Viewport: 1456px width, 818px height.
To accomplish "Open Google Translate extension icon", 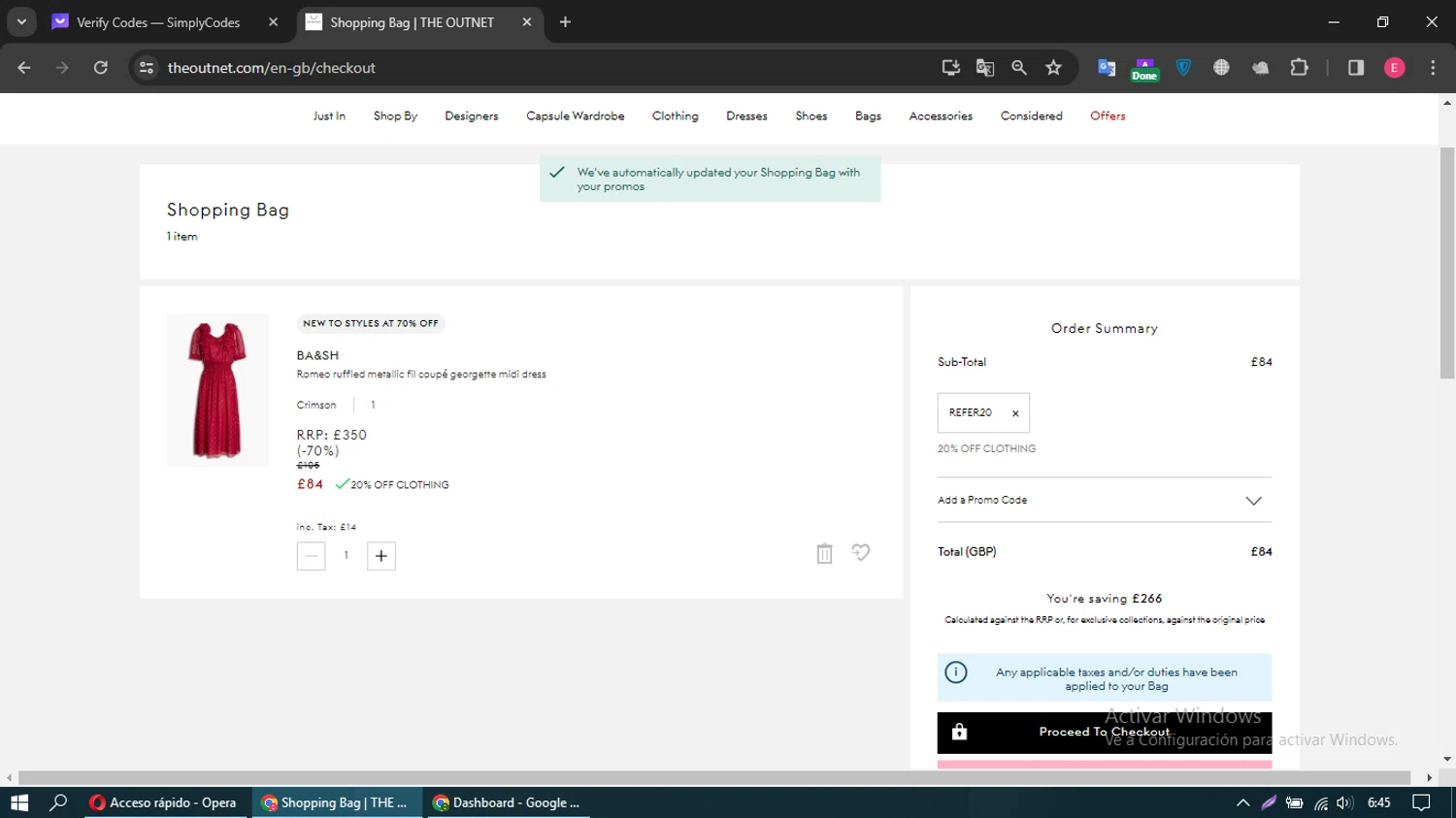I will pyautogui.click(x=1107, y=68).
